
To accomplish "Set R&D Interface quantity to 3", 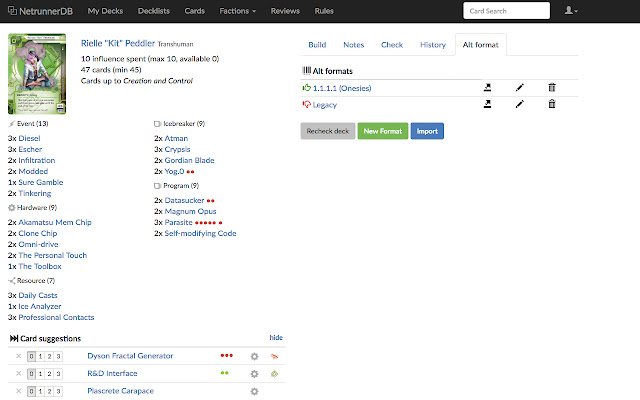I will [x=58, y=374].
